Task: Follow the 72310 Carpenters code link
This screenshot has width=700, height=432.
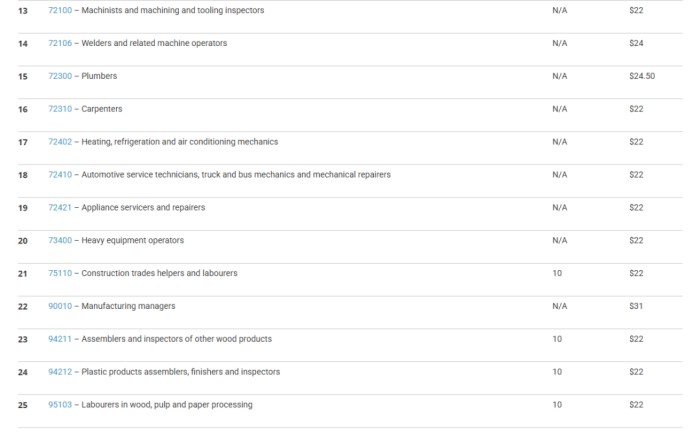Action: point(59,109)
